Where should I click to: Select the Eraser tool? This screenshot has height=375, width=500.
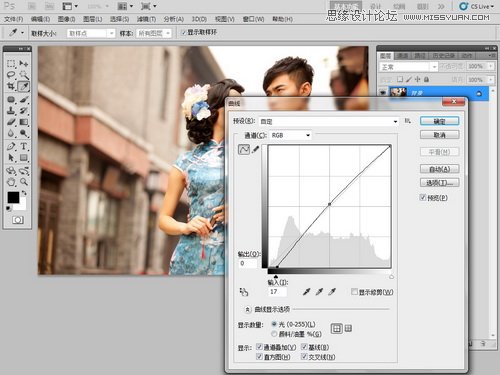click(11, 122)
